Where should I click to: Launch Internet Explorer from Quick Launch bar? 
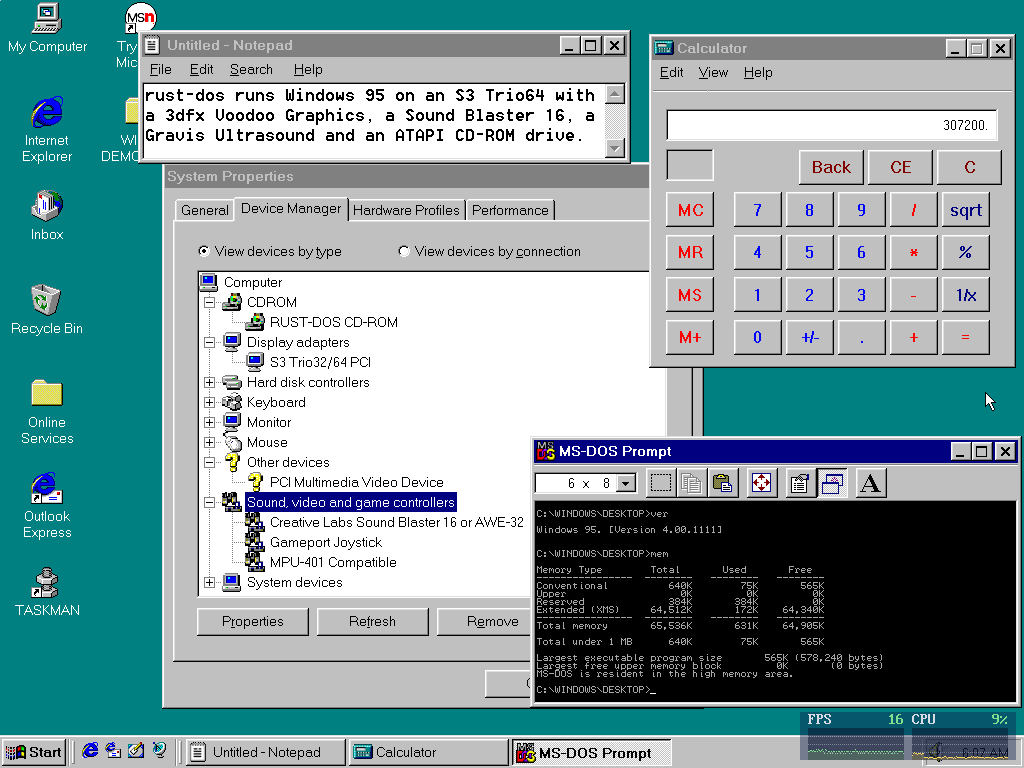click(90, 751)
